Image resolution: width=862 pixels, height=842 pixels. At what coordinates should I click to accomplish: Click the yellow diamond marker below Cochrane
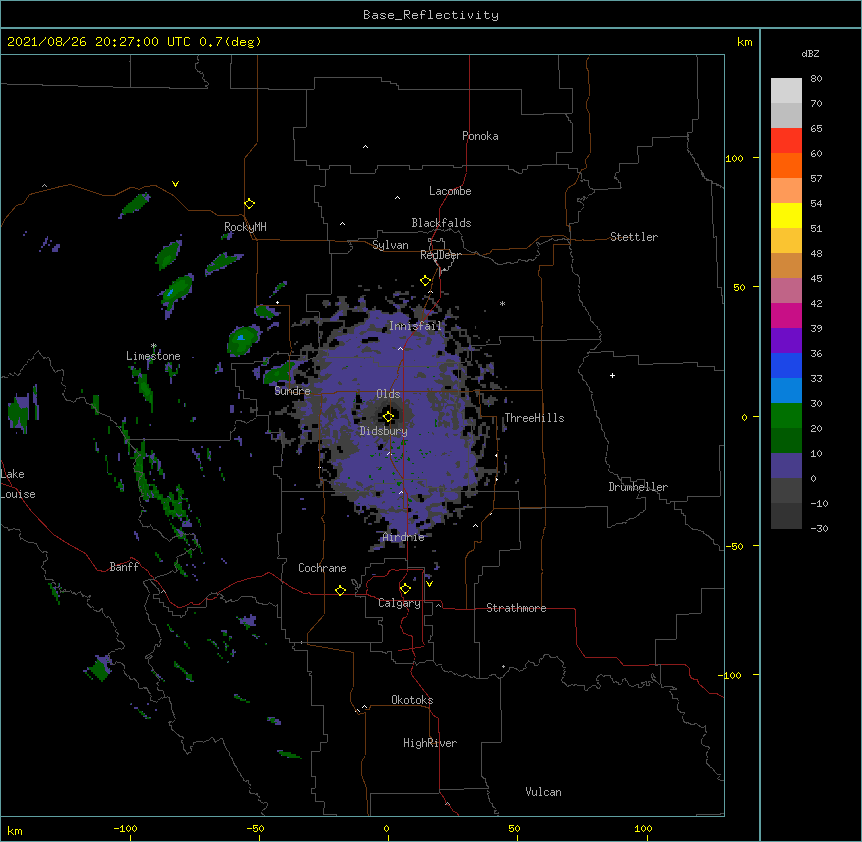(340, 590)
